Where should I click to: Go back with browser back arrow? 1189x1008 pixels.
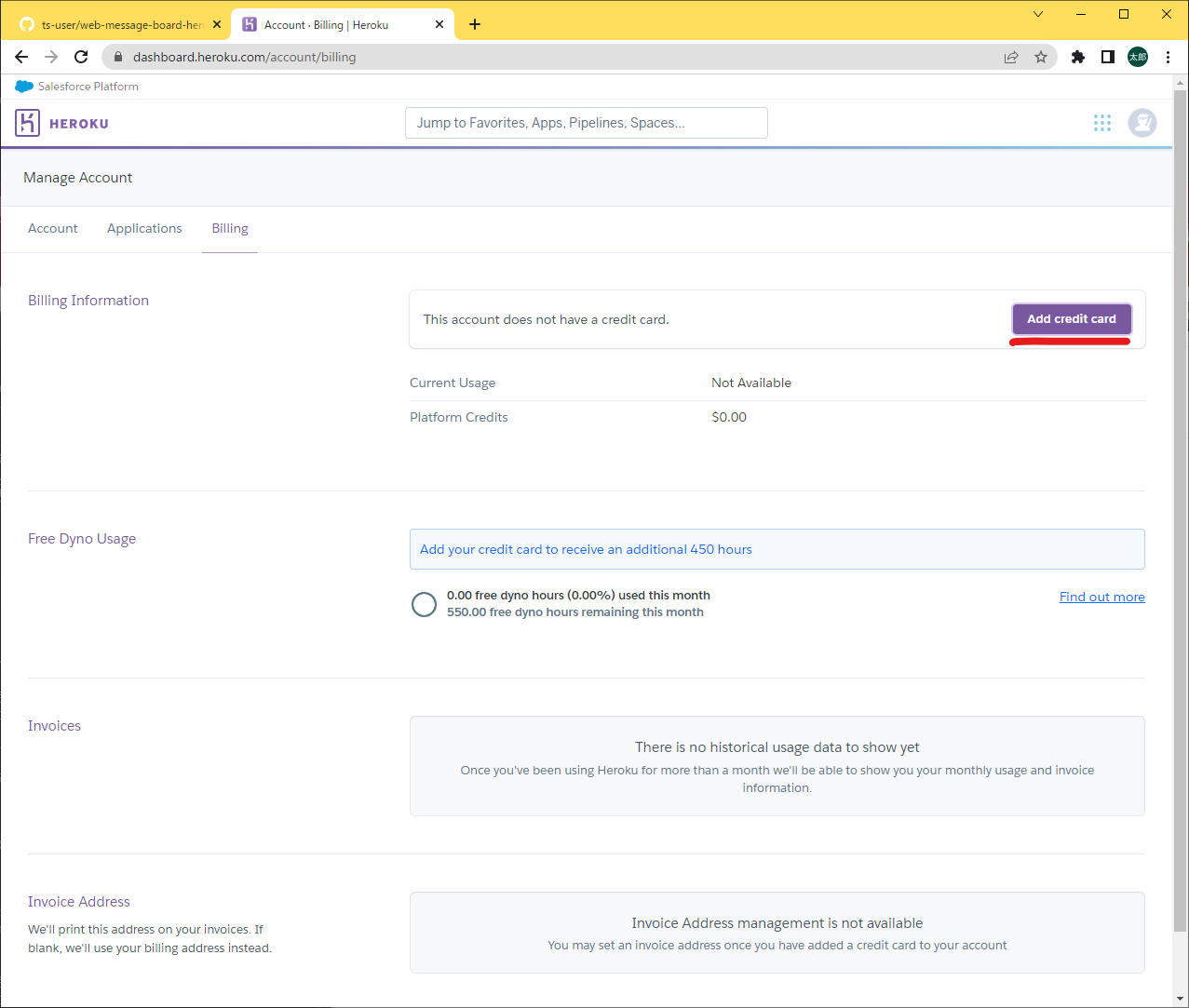[21, 57]
